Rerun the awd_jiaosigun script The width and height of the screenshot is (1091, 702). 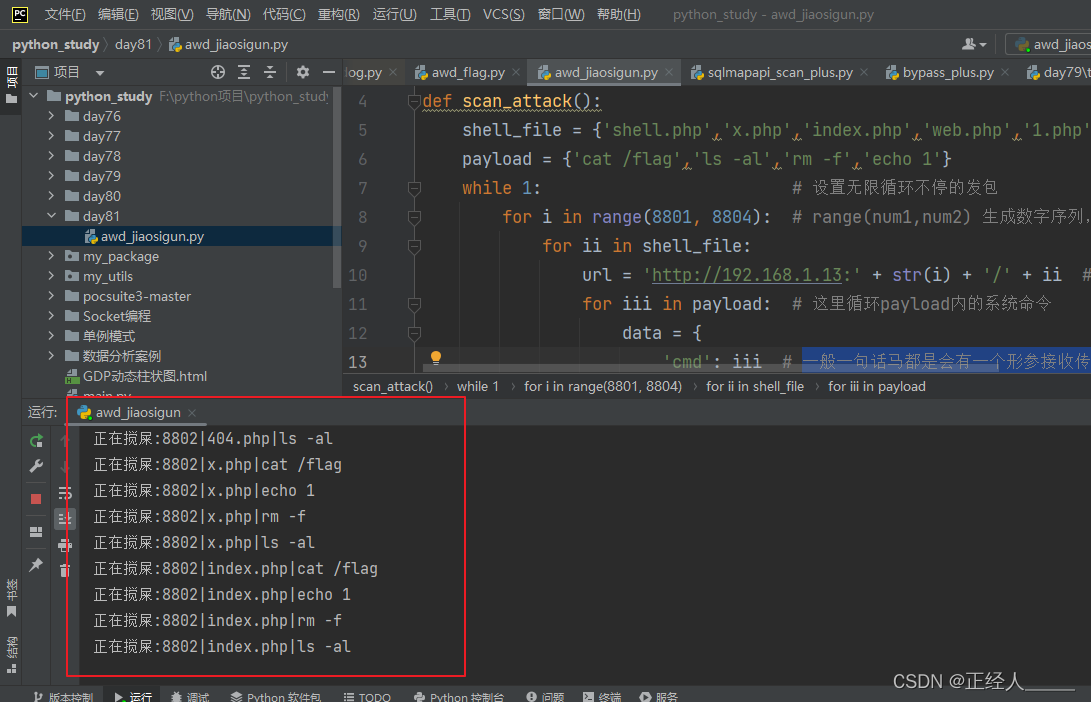36,440
